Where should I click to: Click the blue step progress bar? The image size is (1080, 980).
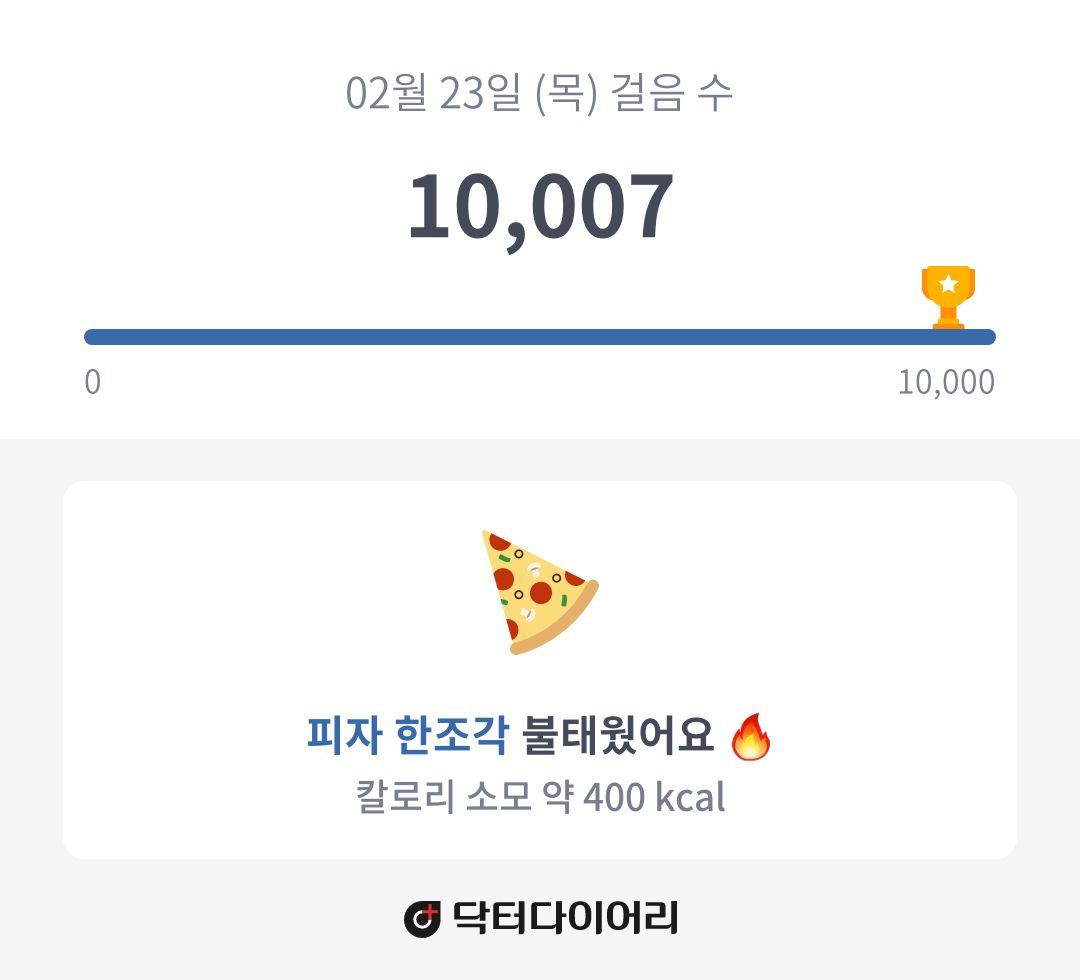[x=540, y=337]
